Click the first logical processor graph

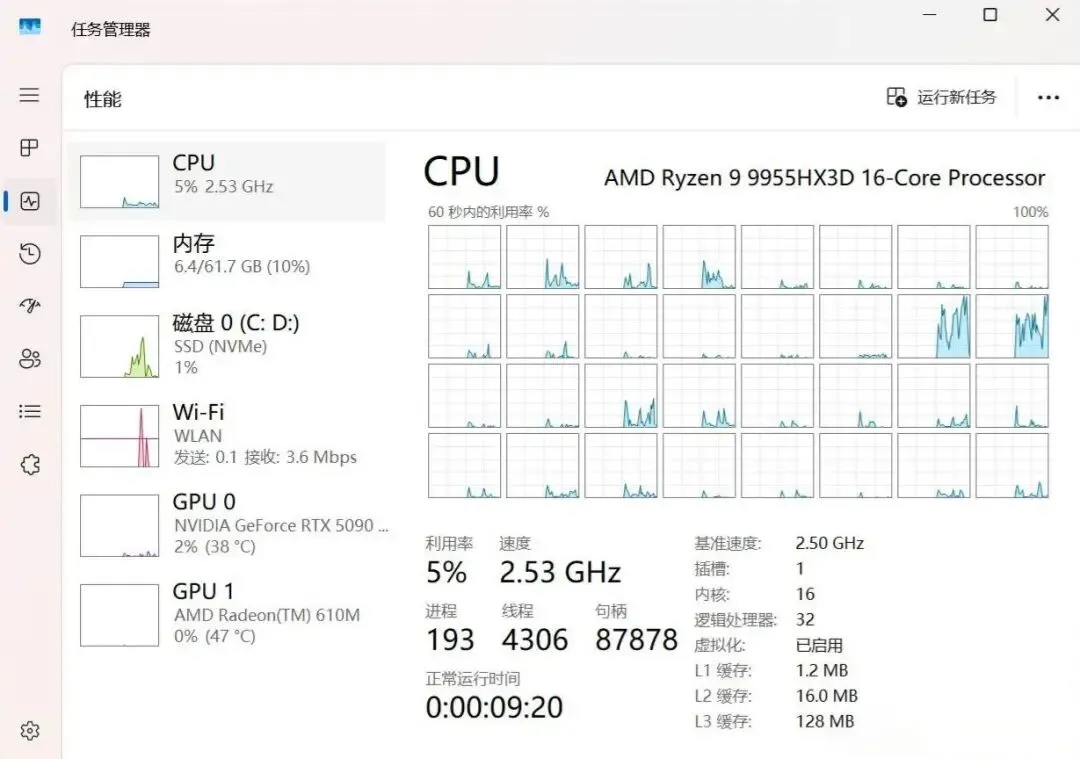(x=464, y=257)
